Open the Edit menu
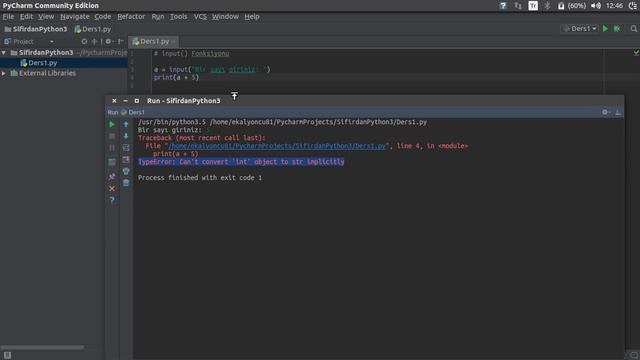 coord(26,17)
